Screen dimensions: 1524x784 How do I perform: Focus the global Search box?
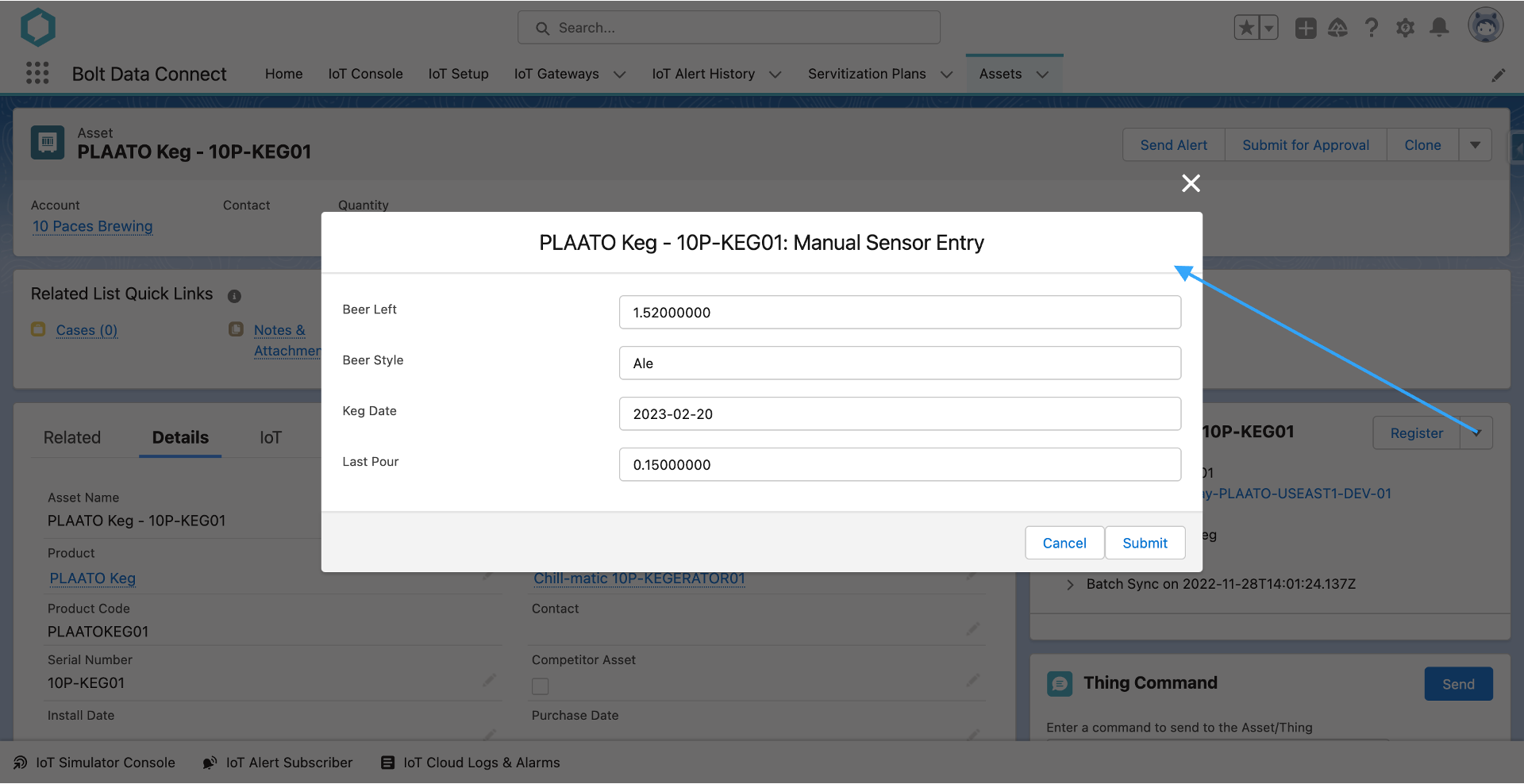729,28
